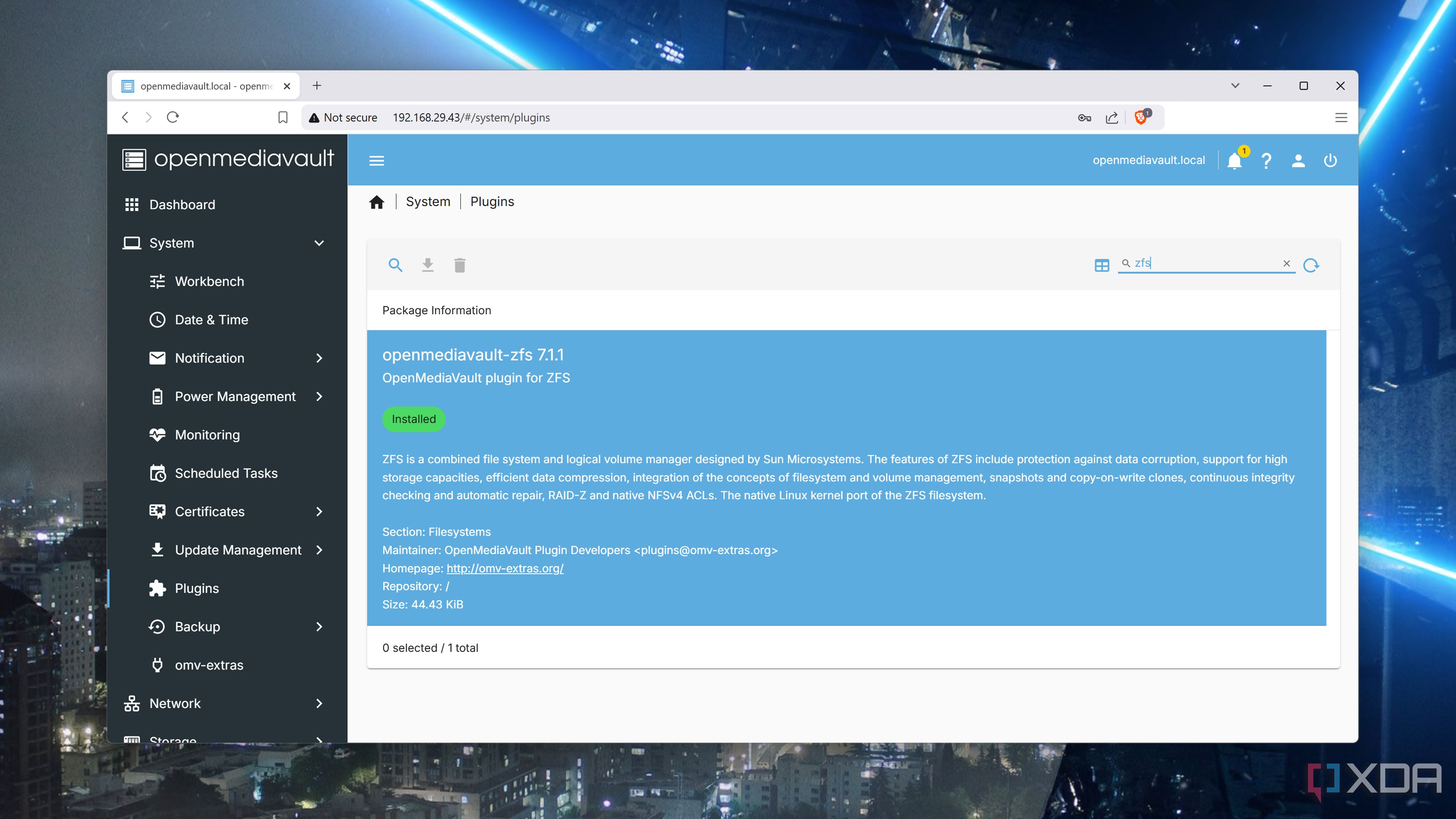1456x819 pixels.
Task: Open the help question mark icon
Action: [x=1266, y=161]
